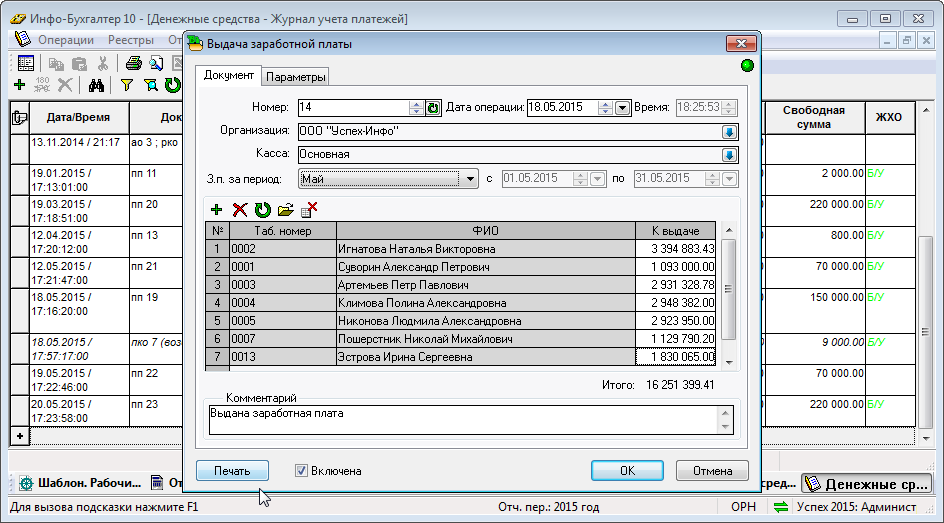Confirm dialog with OK button
This screenshot has width=944, height=523.
point(627,471)
